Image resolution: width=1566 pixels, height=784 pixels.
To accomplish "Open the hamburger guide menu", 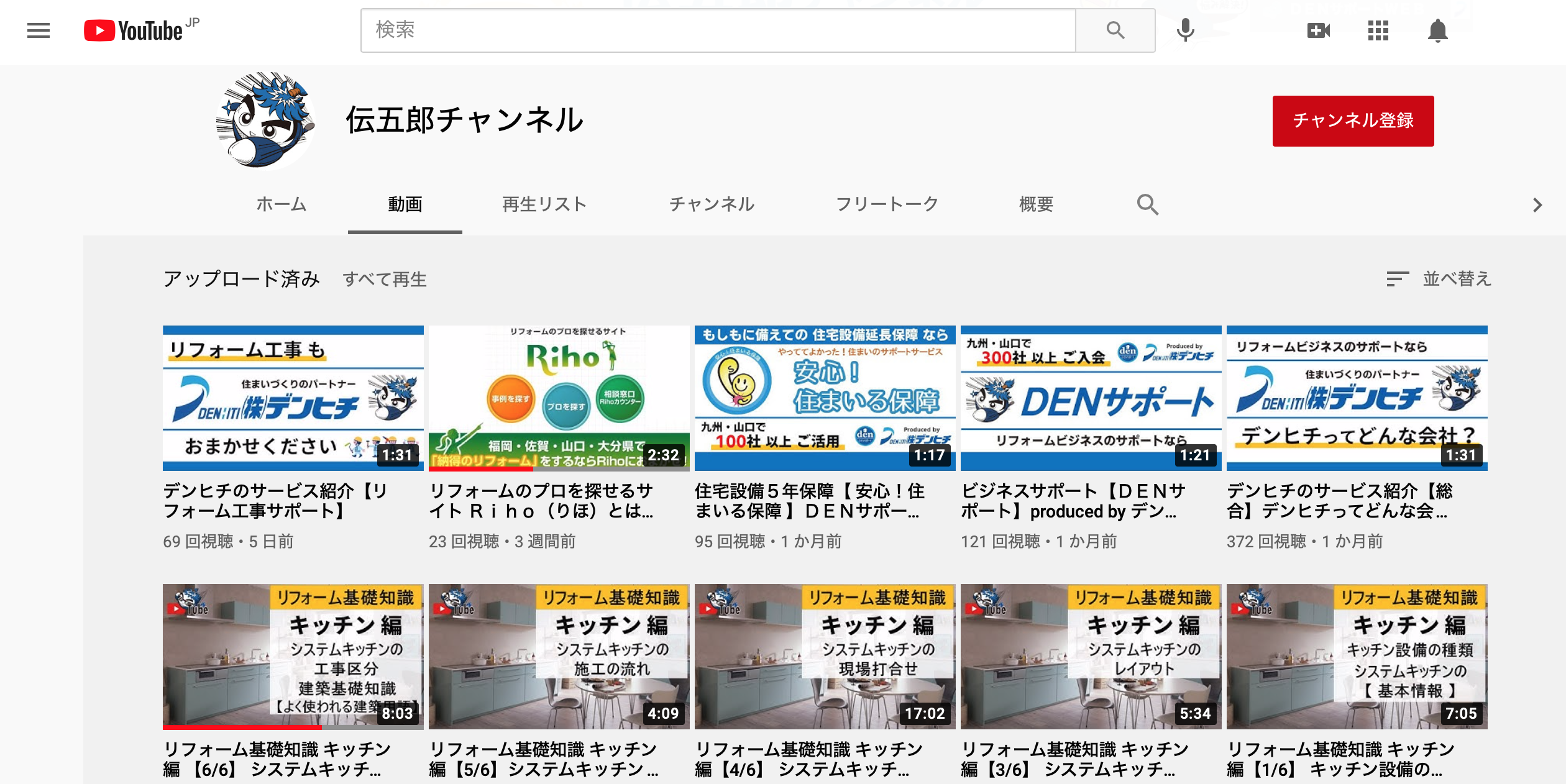I will [39, 30].
